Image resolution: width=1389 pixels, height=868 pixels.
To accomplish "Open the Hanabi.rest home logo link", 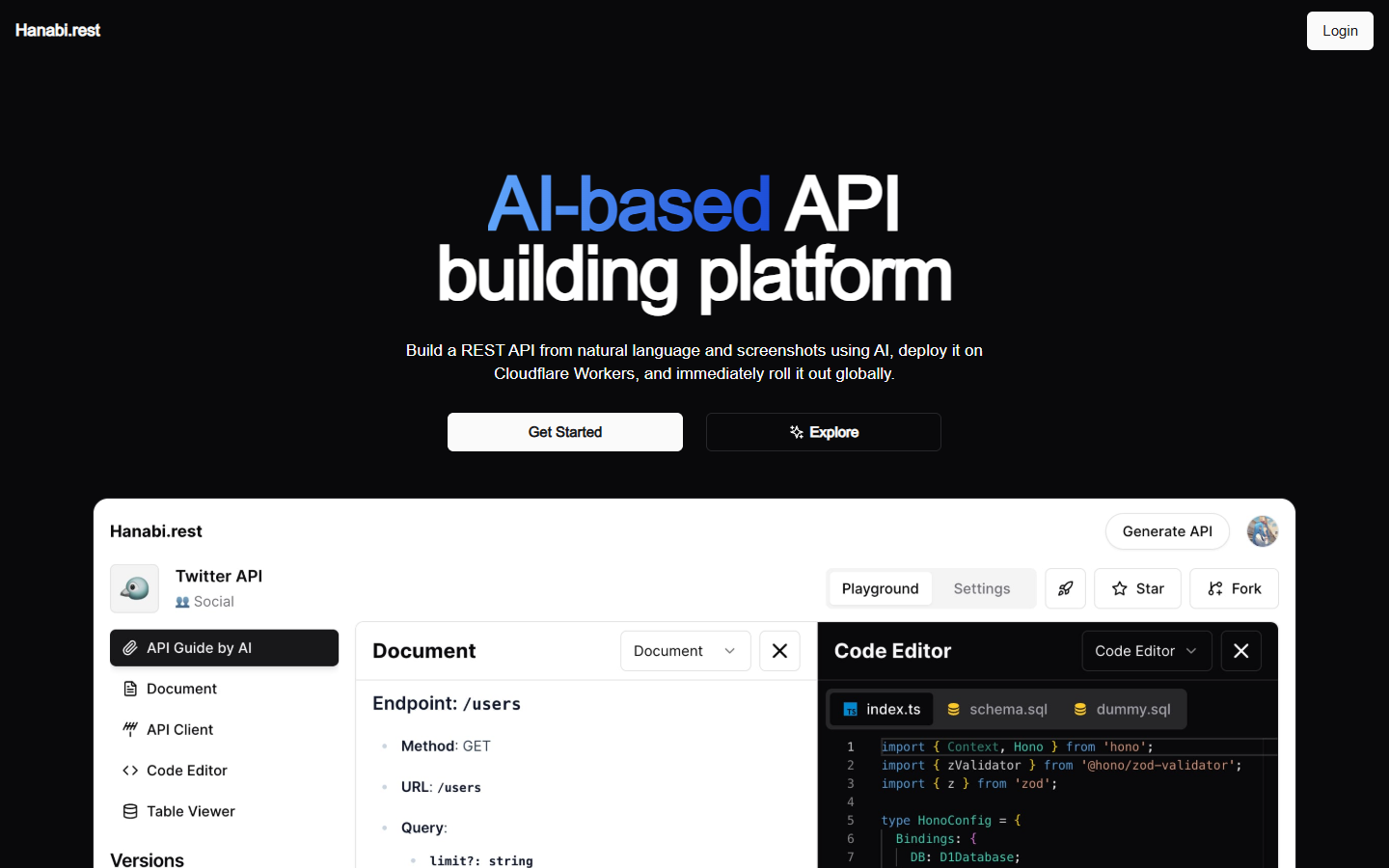I will [58, 30].
